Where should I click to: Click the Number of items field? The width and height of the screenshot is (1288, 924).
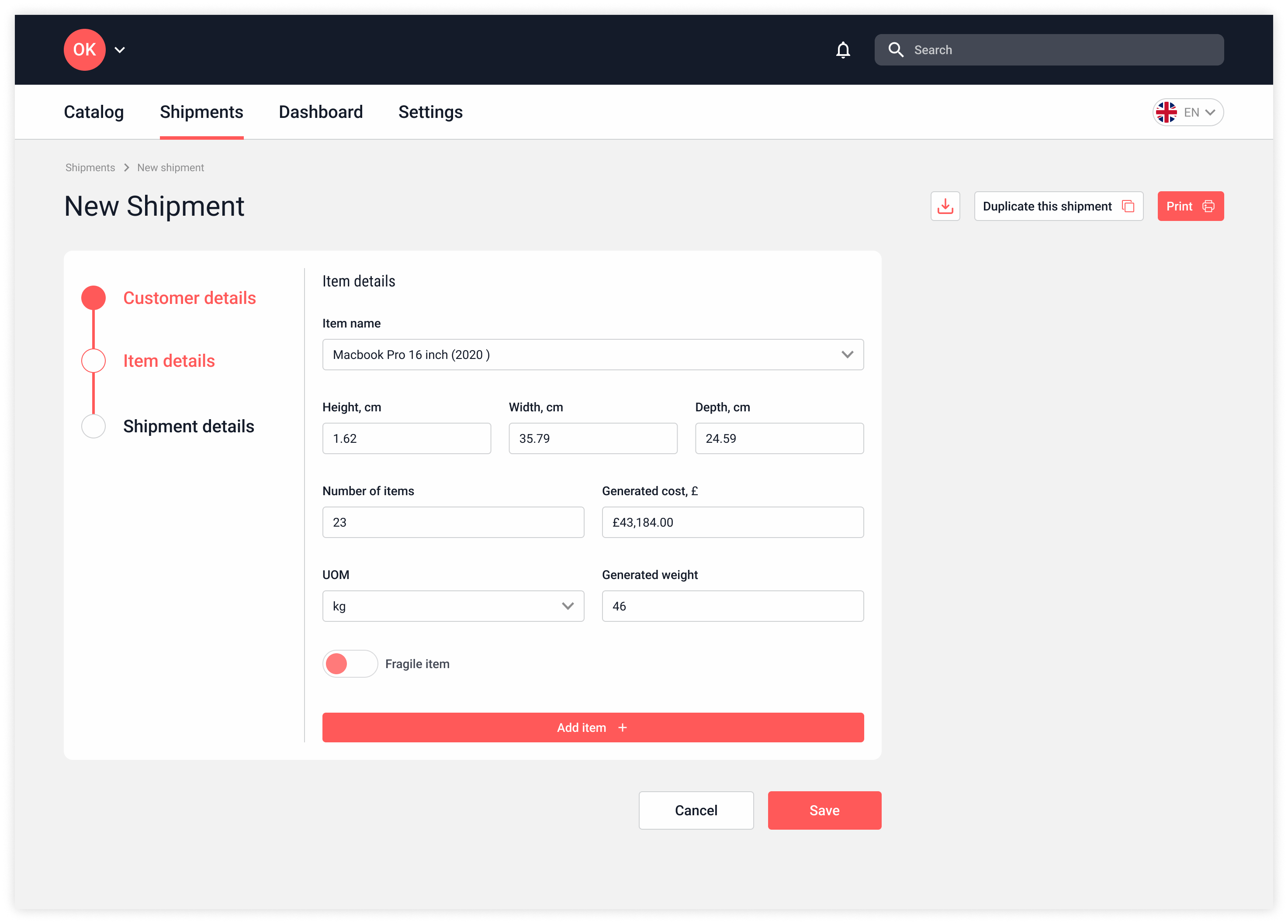click(453, 522)
